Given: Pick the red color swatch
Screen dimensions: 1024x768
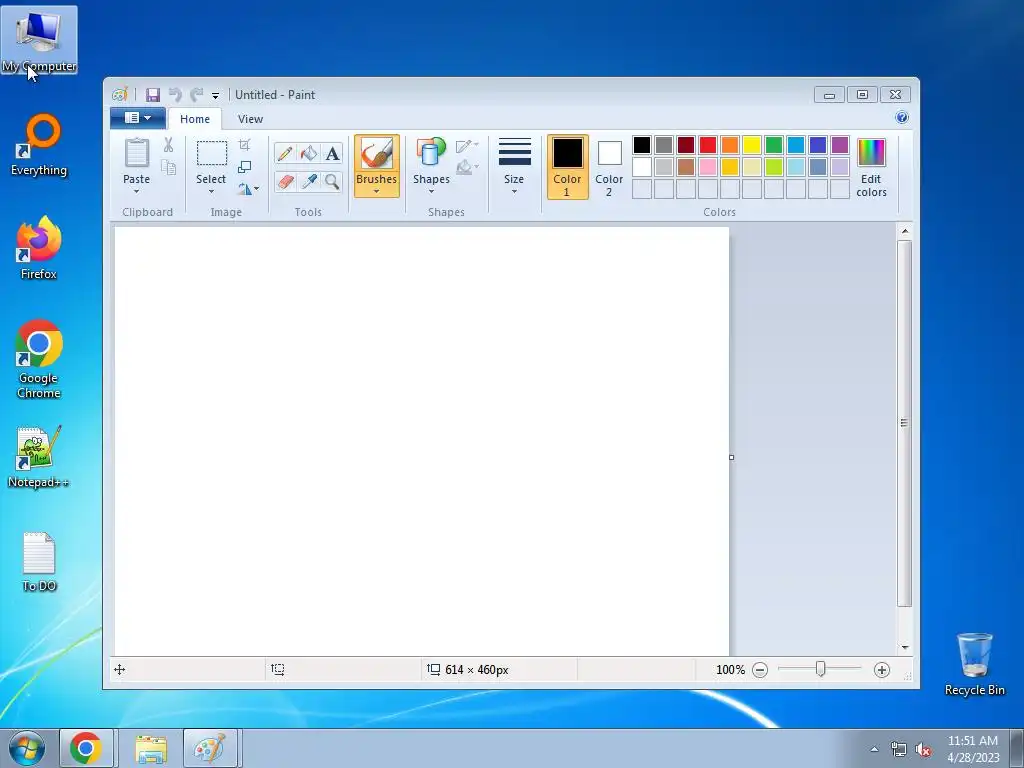Looking at the screenshot, I should (708, 145).
